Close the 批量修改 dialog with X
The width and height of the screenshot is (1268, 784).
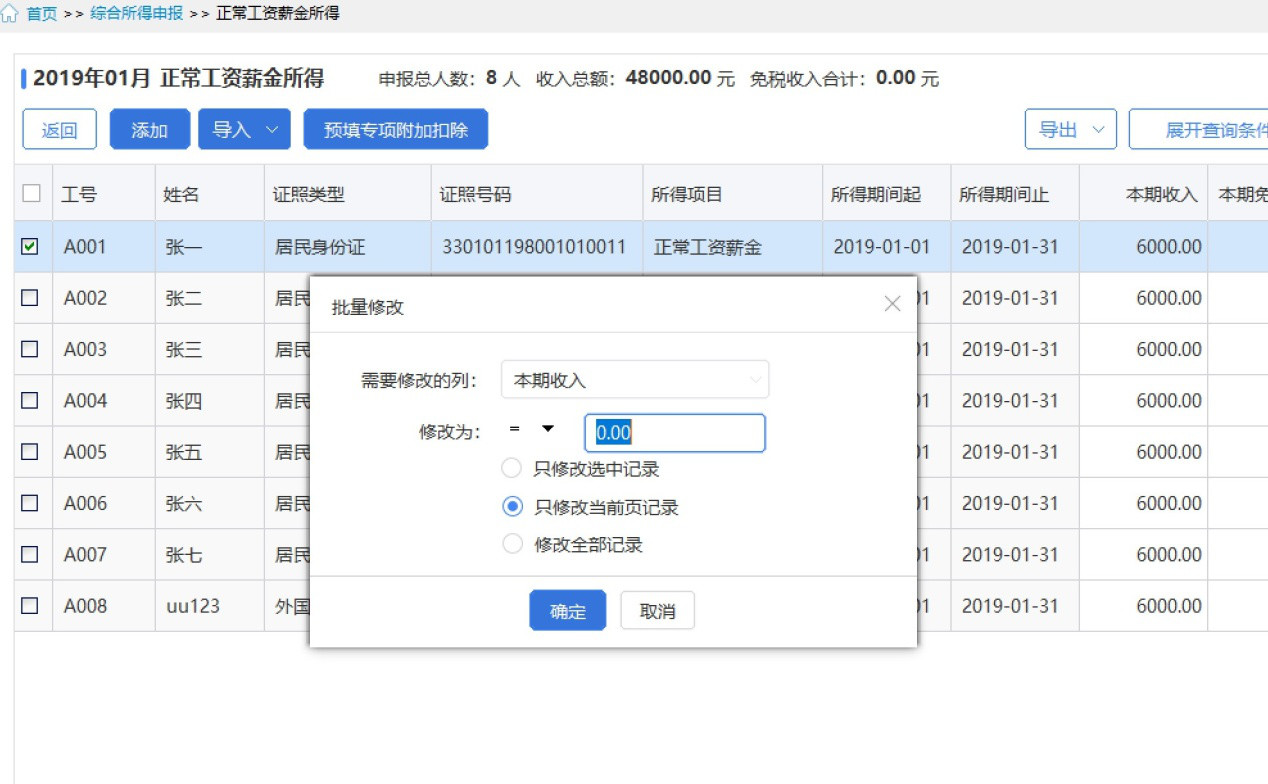tap(893, 304)
